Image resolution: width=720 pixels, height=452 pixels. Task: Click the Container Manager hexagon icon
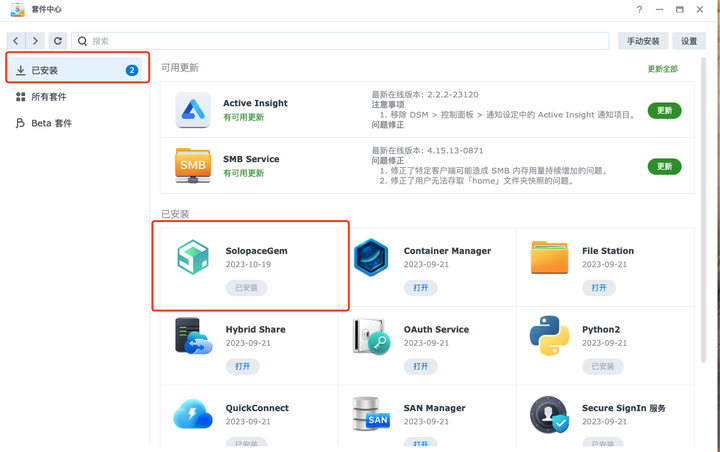(x=371, y=257)
